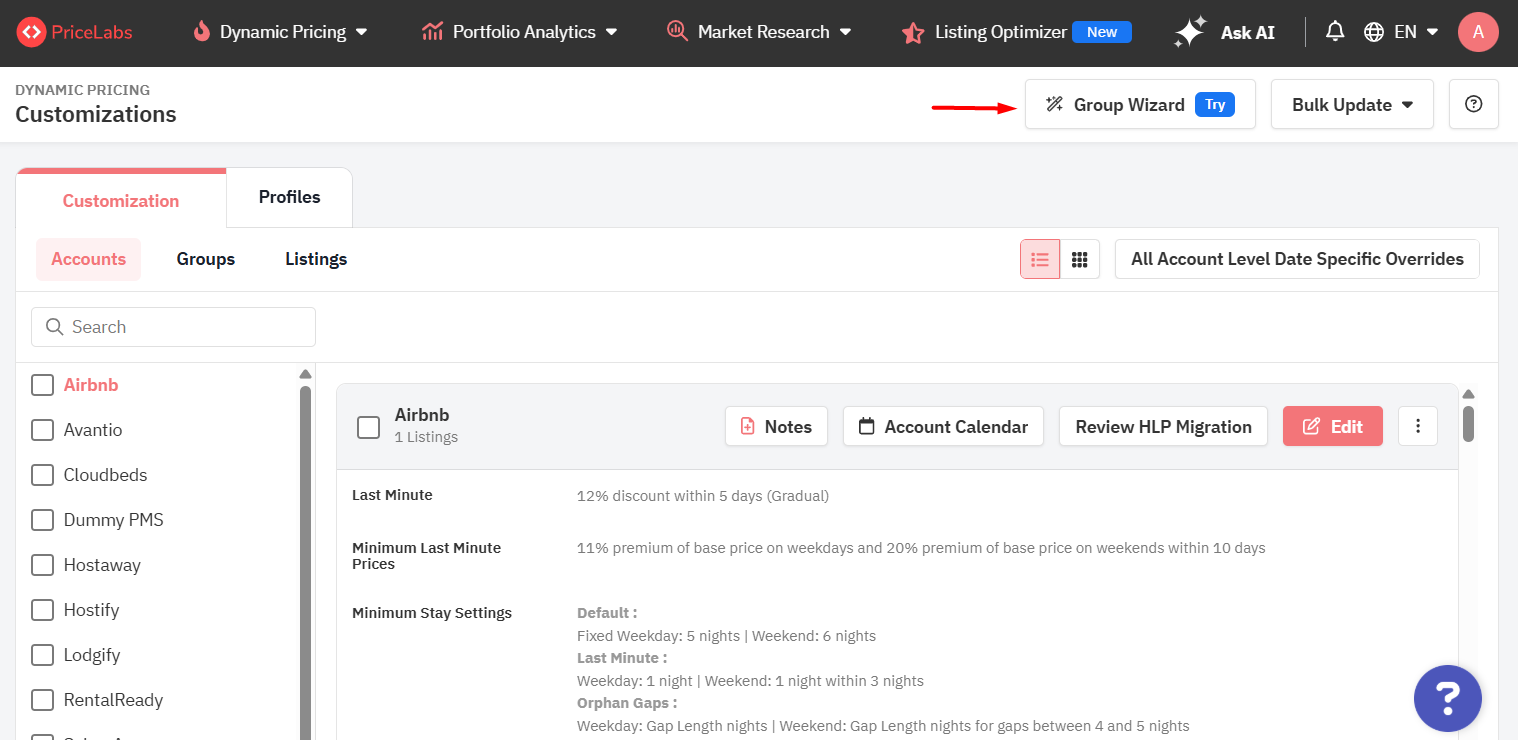Check the Avantio account checkbox
The width and height of the screenshot is (1518, 740).
tap(42, 430)
